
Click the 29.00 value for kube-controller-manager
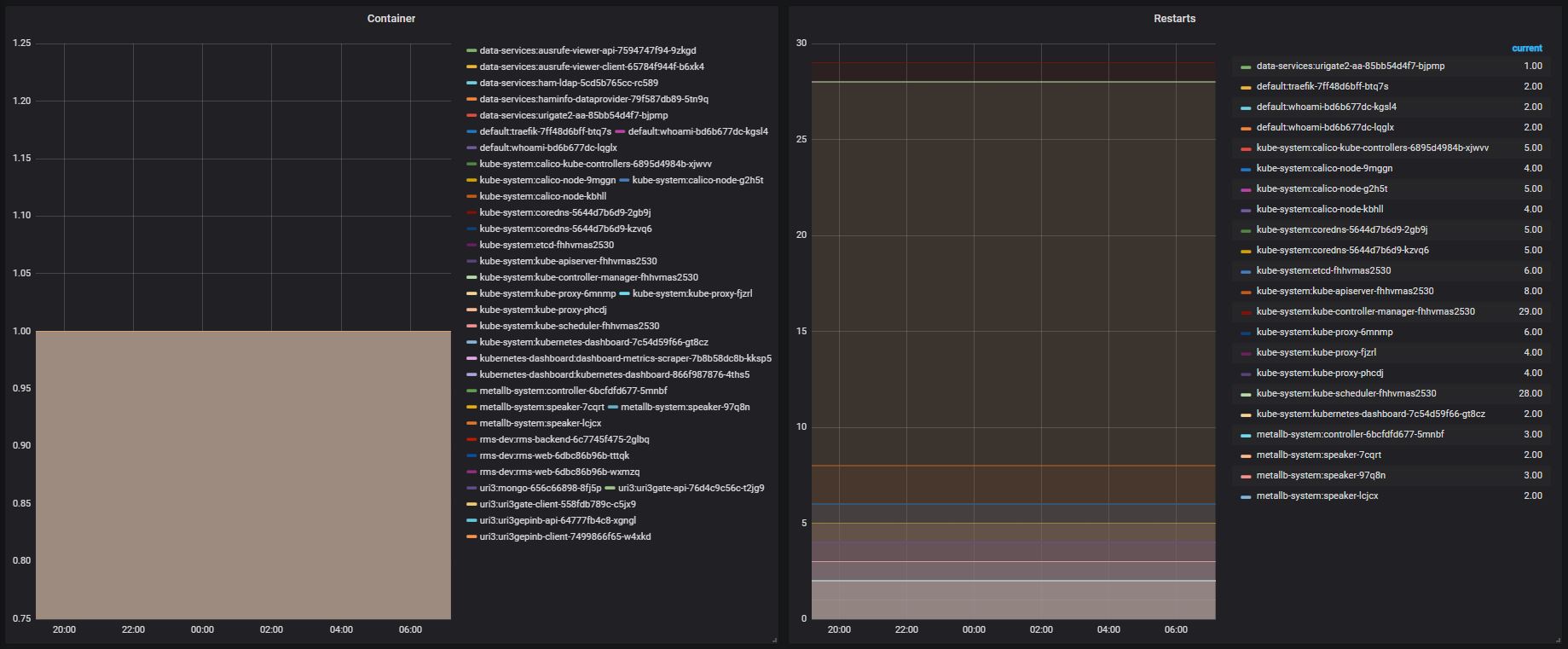coord(1530,312)
